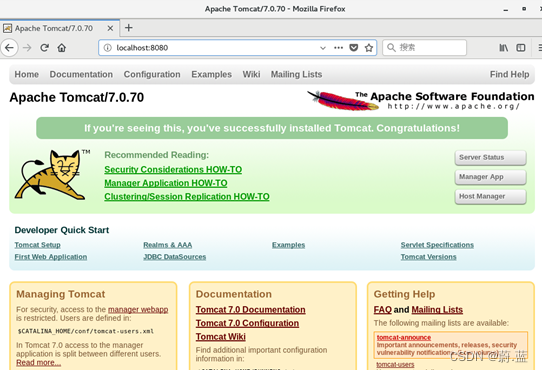543x372 pixels.
Task: Click the Apache Software Foundation feather logo
Action: [342, 101]
